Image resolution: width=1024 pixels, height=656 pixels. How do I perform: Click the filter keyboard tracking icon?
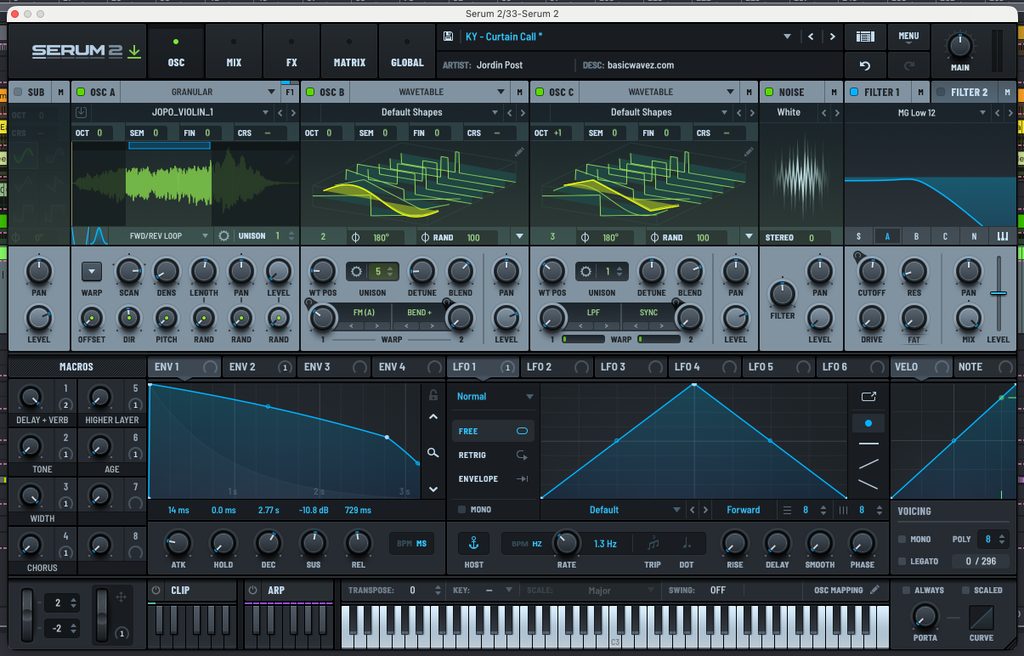pyautogui.click(x=1002, y=237)
